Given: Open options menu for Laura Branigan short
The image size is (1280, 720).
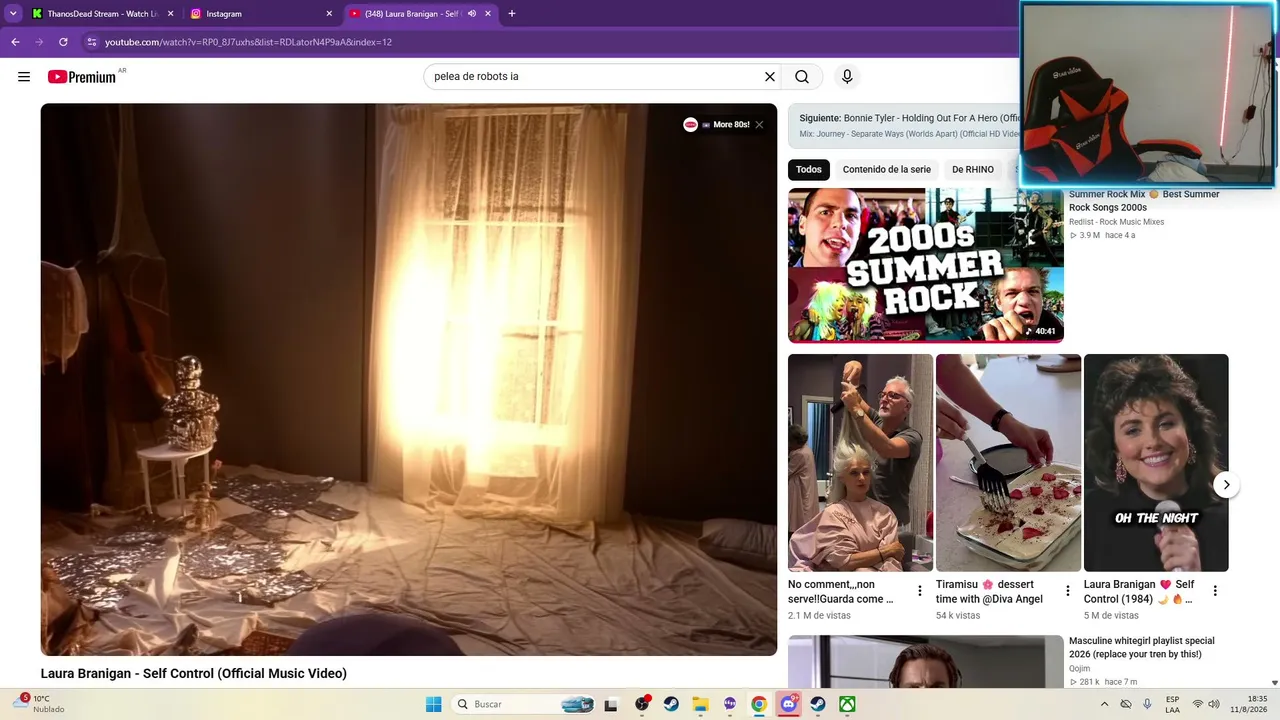Looking at the screenshot, I should [1215, 591].
